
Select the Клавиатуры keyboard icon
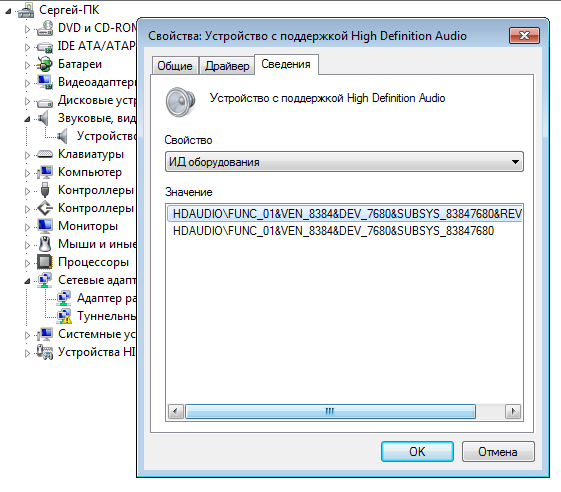point(45,154)
